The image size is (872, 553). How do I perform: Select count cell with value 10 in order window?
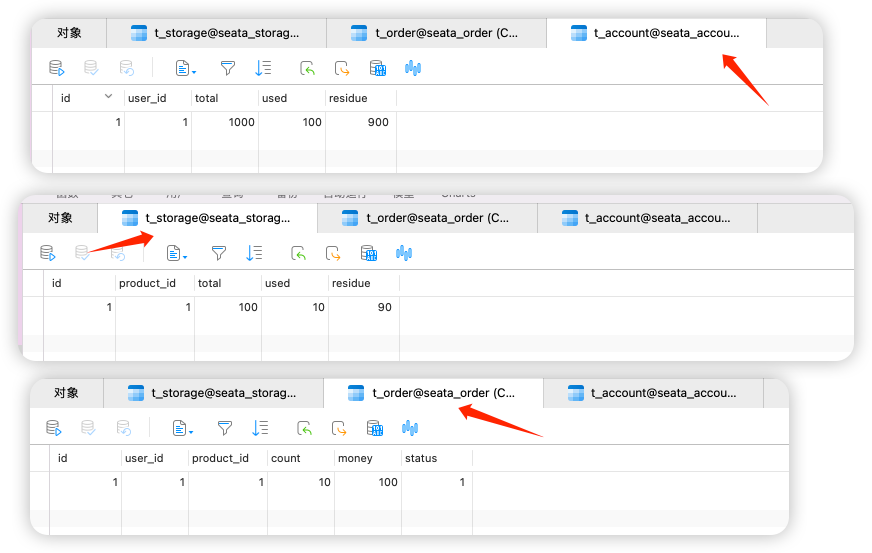click(x=301, y=482)
